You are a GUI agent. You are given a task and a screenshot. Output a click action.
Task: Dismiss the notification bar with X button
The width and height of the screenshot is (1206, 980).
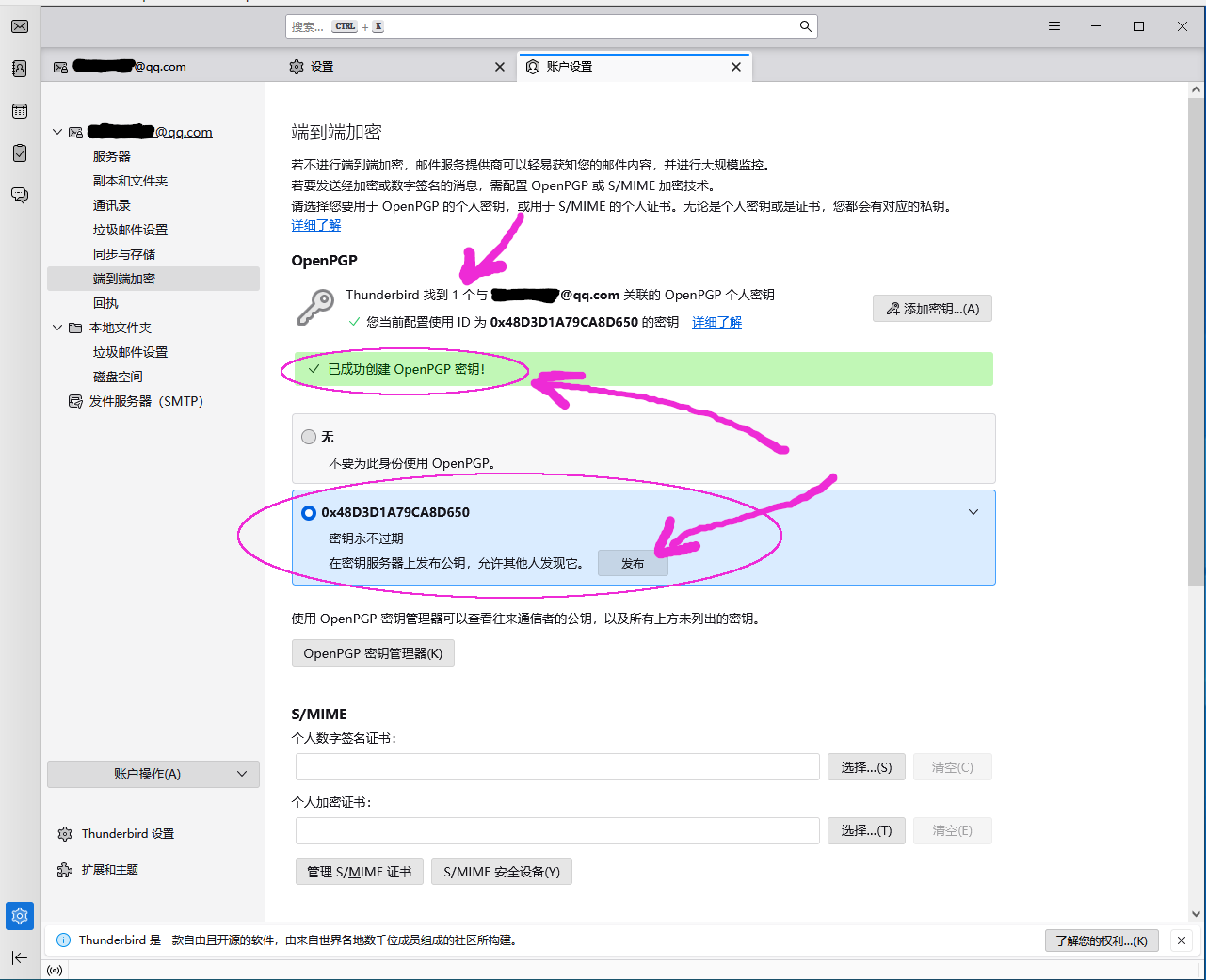coord(1182,940)
